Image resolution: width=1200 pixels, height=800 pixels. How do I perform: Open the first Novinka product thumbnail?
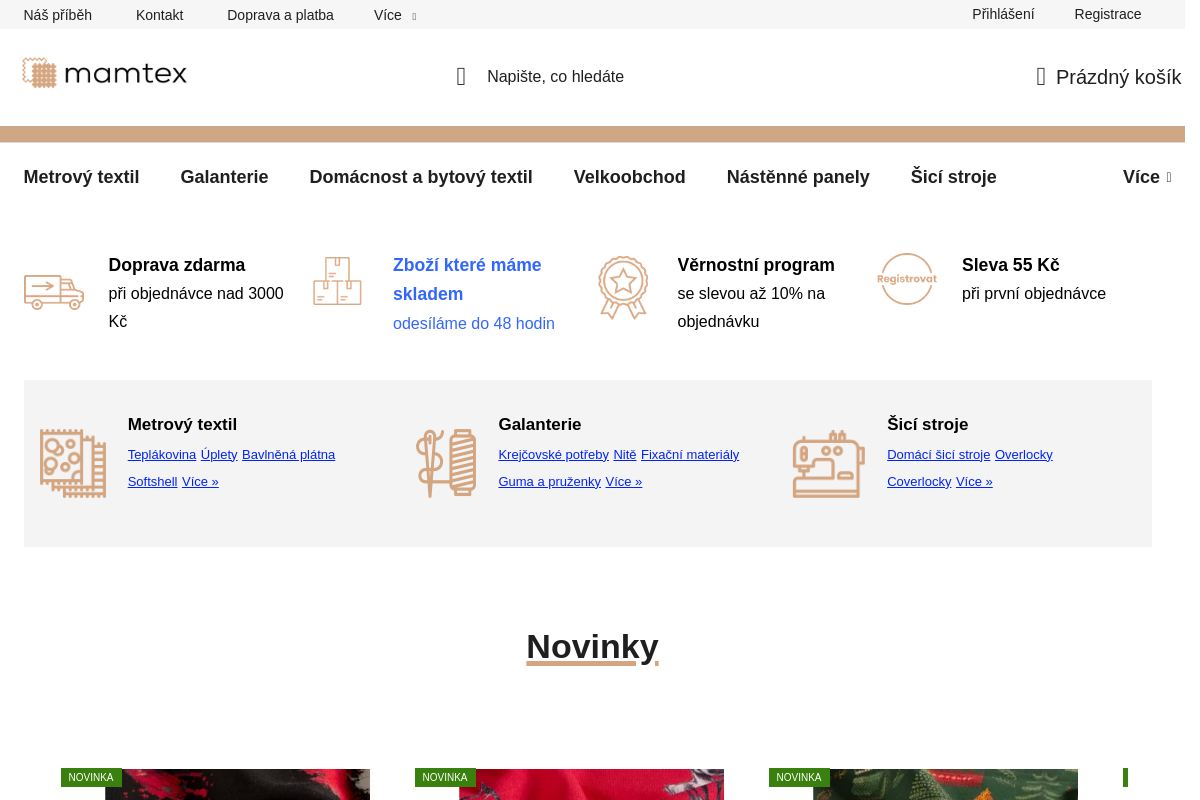pyautogui.click(x=237, y=784)
